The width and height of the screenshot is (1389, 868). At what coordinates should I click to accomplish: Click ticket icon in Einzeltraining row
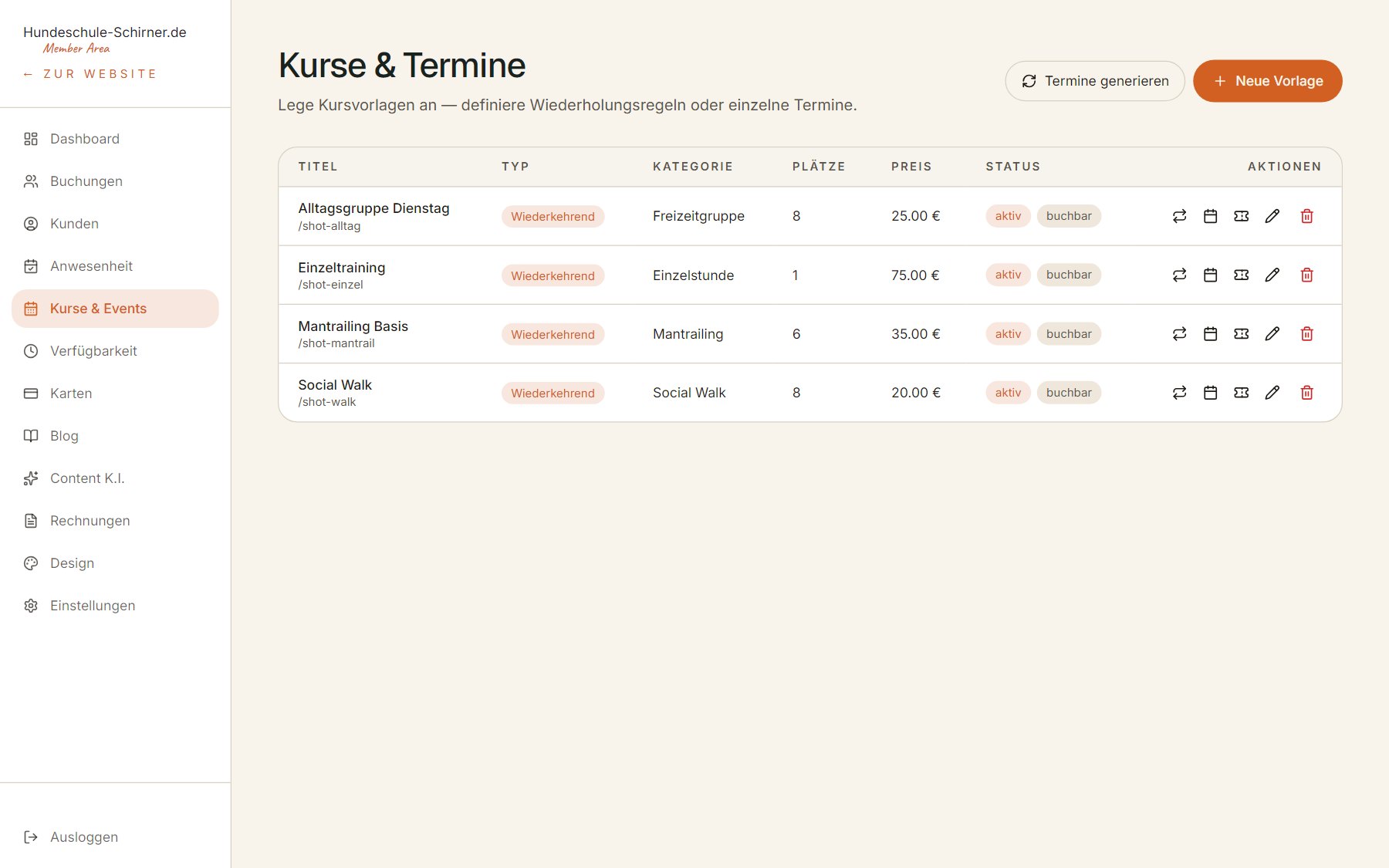coord(1241,275)
